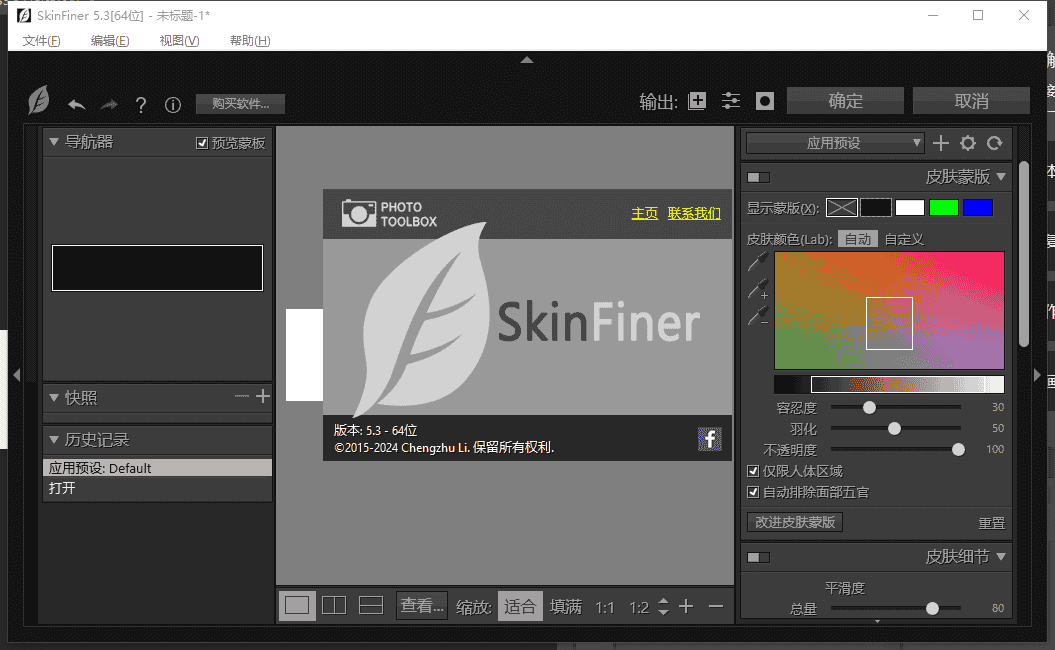Click the add preset plus icon
The width and height of the screenshot is (1055, 650).
pos(940,143)
